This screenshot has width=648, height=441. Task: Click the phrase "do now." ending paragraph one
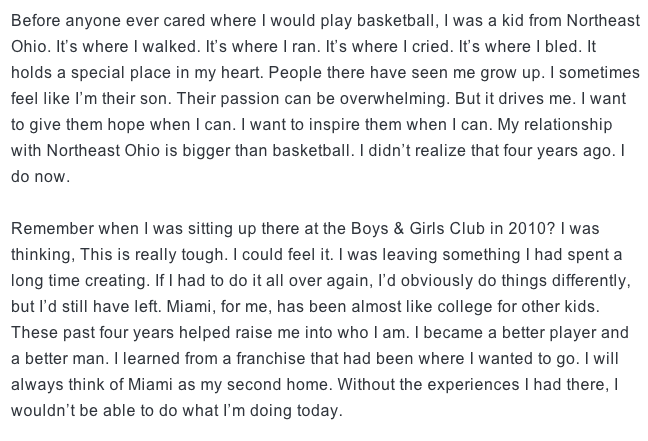(x=40, y=177)
